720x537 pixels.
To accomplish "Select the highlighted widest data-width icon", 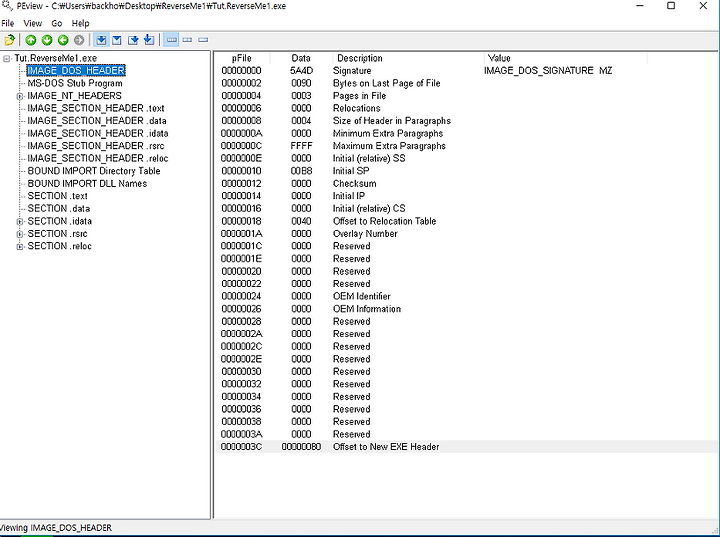I will pyautogui.click(x=171, y=40).
